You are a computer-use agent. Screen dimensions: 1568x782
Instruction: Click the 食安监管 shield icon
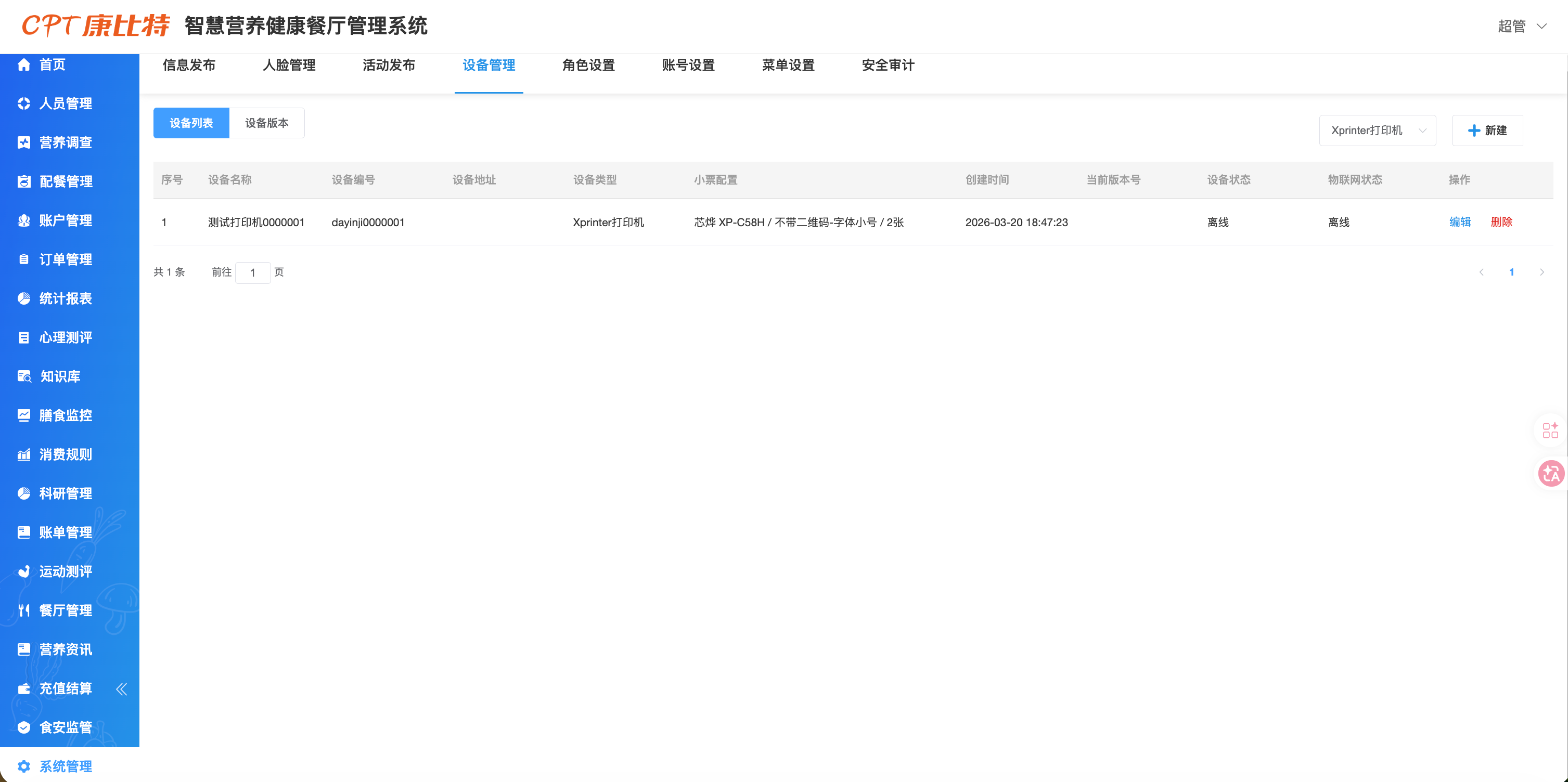point(24,727)
